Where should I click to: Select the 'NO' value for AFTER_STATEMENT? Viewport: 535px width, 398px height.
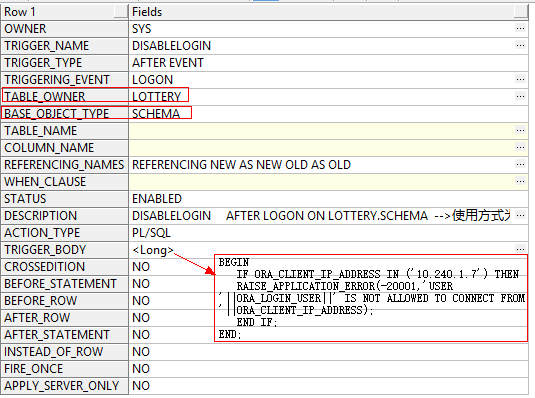click(141, 335)
